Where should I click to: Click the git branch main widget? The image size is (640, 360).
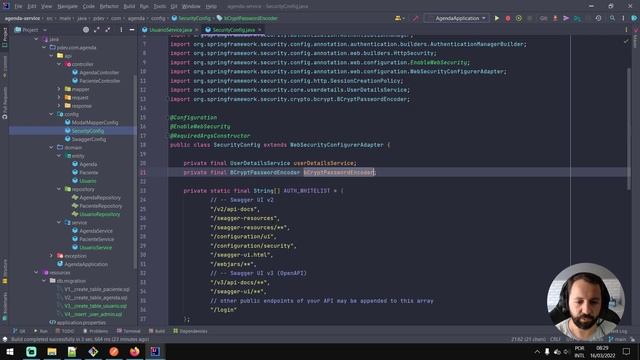(617, 339)
